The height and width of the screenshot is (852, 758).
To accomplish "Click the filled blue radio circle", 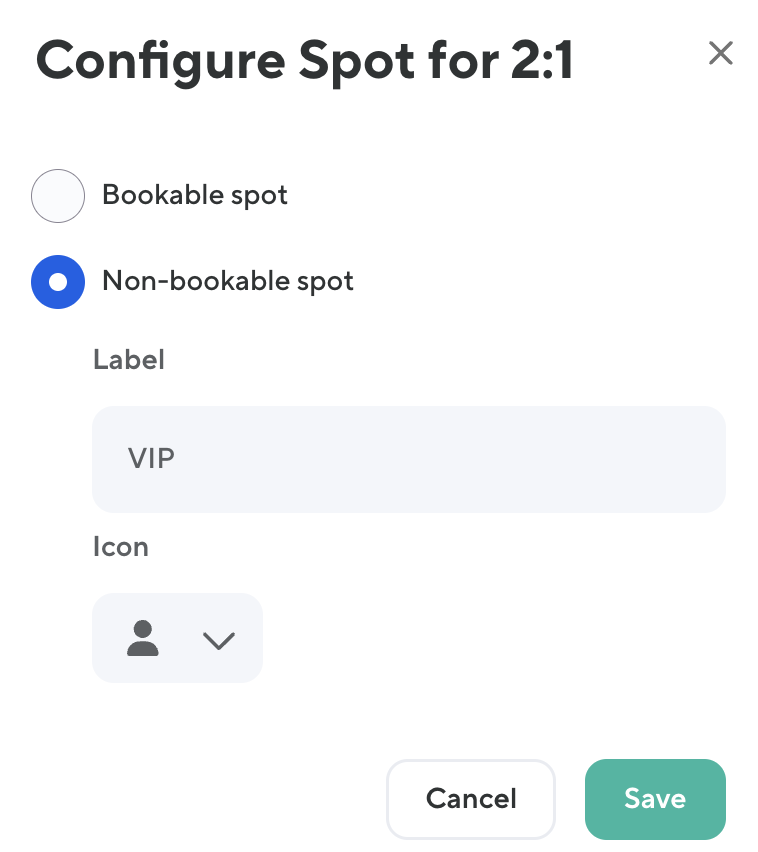I will click(58, 282).
